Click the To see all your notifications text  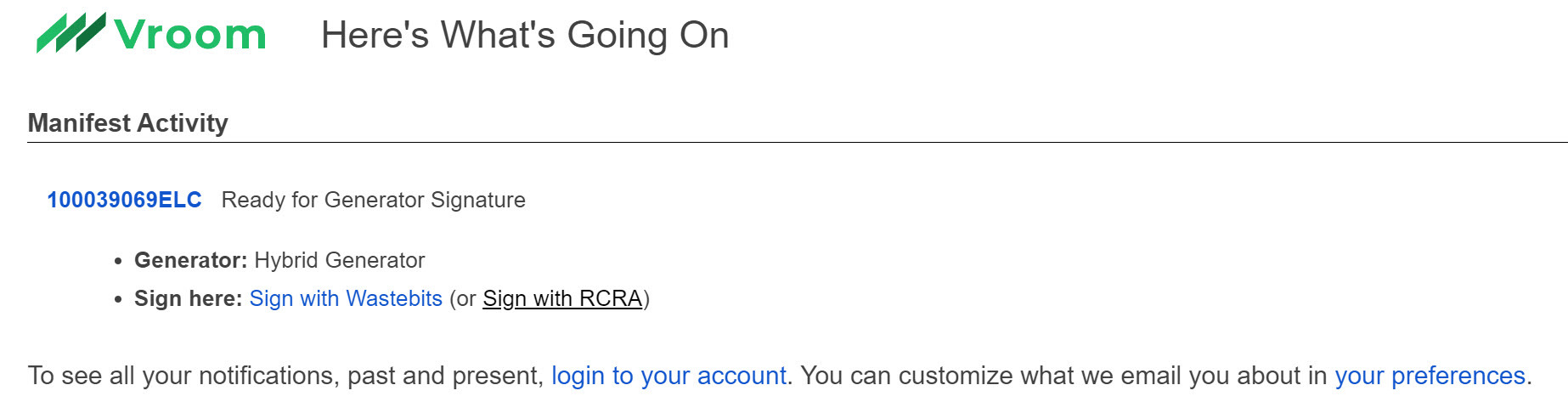click(285, 376)
